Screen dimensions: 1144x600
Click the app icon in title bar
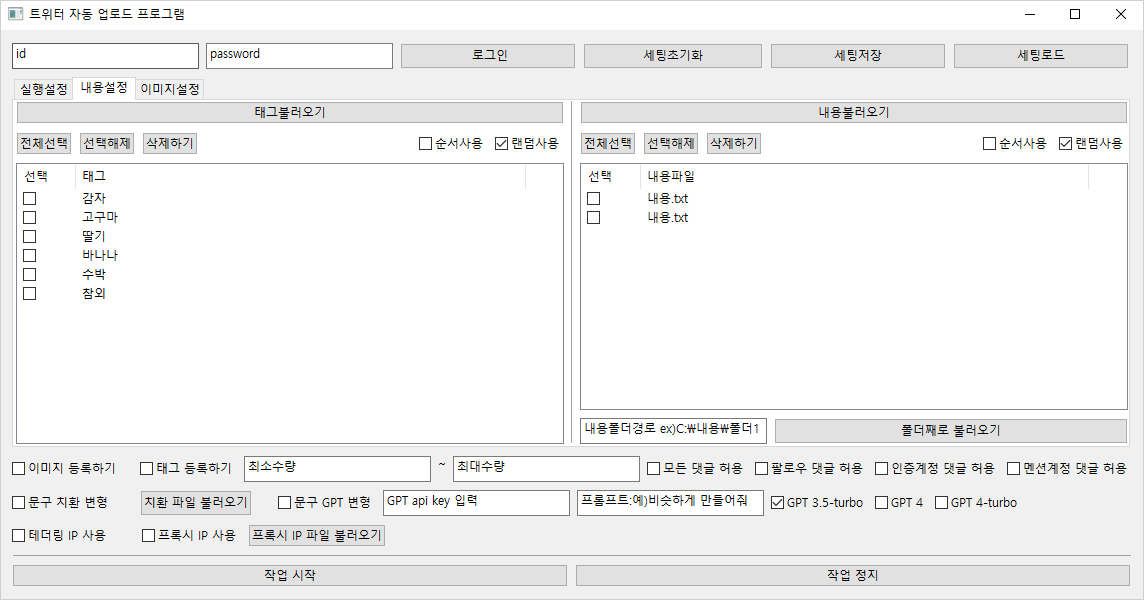(x=15, y=14)
